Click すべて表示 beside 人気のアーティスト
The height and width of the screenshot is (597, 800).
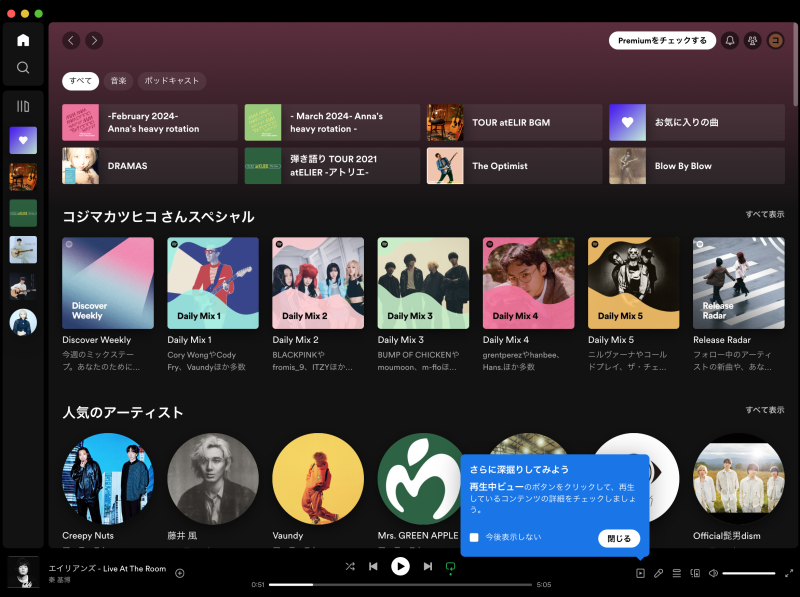coord(765,410)
